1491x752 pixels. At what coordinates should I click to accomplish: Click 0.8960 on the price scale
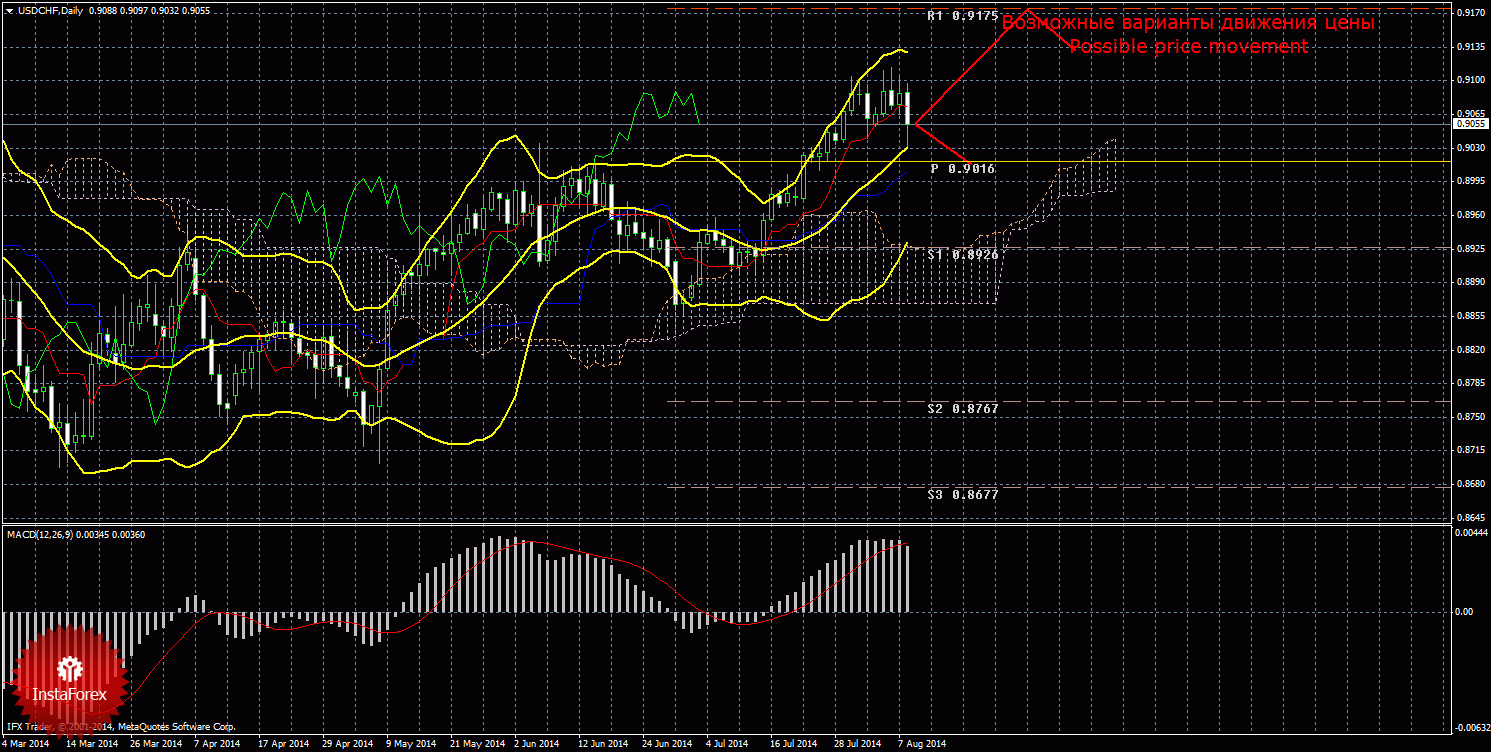click(1469, 215)
